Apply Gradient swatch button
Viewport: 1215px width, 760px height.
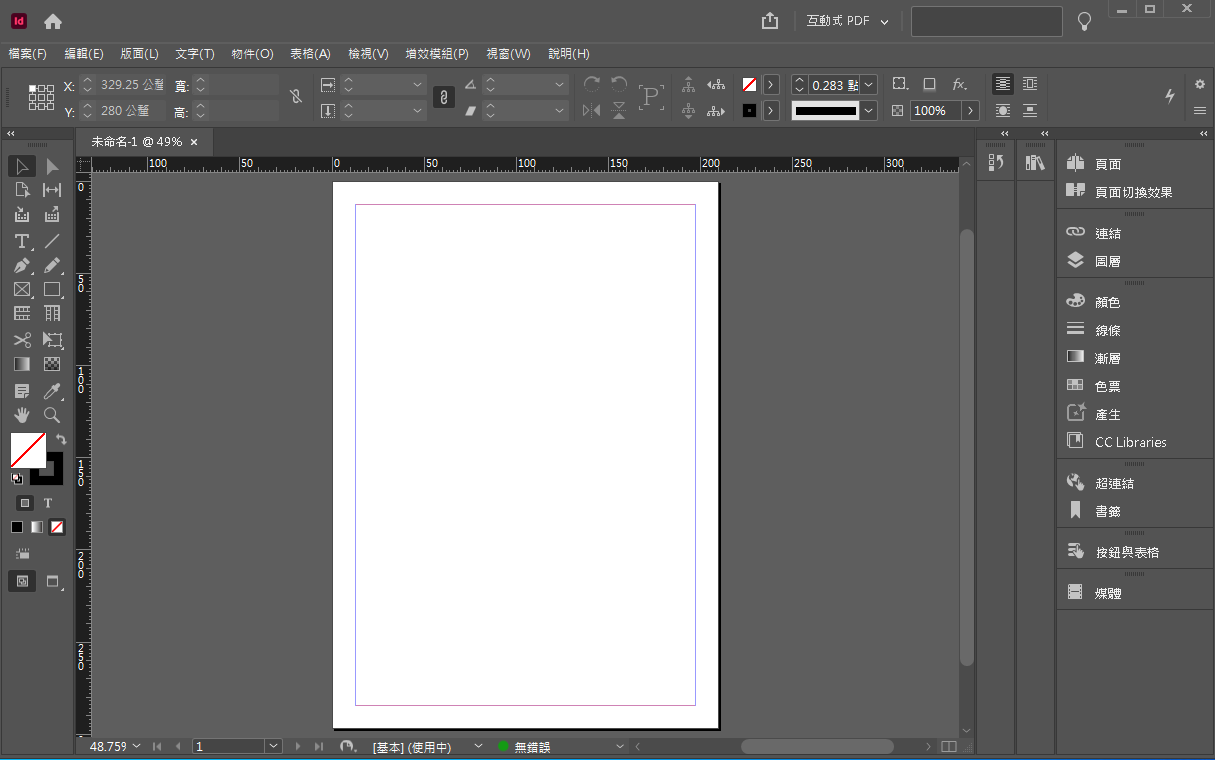pyautogui.click(x=37, y=527)
